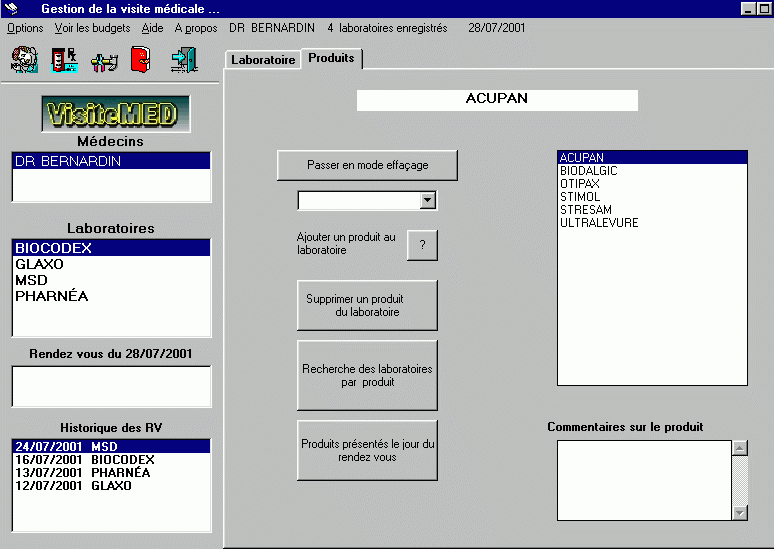Click Recherche des laboratoires par produit

pos(367,375)
